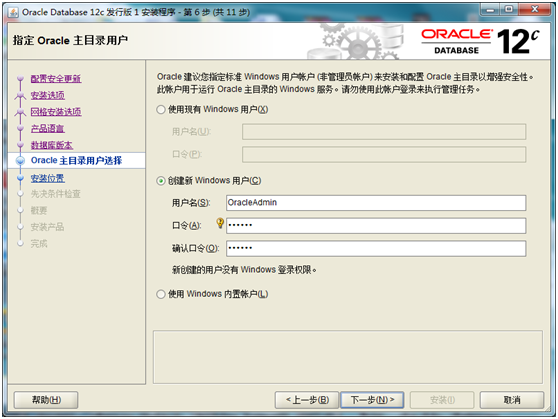Click the 帮助(H) button
Viewport: 558px width, 419px height.
(x=46, y=400)
